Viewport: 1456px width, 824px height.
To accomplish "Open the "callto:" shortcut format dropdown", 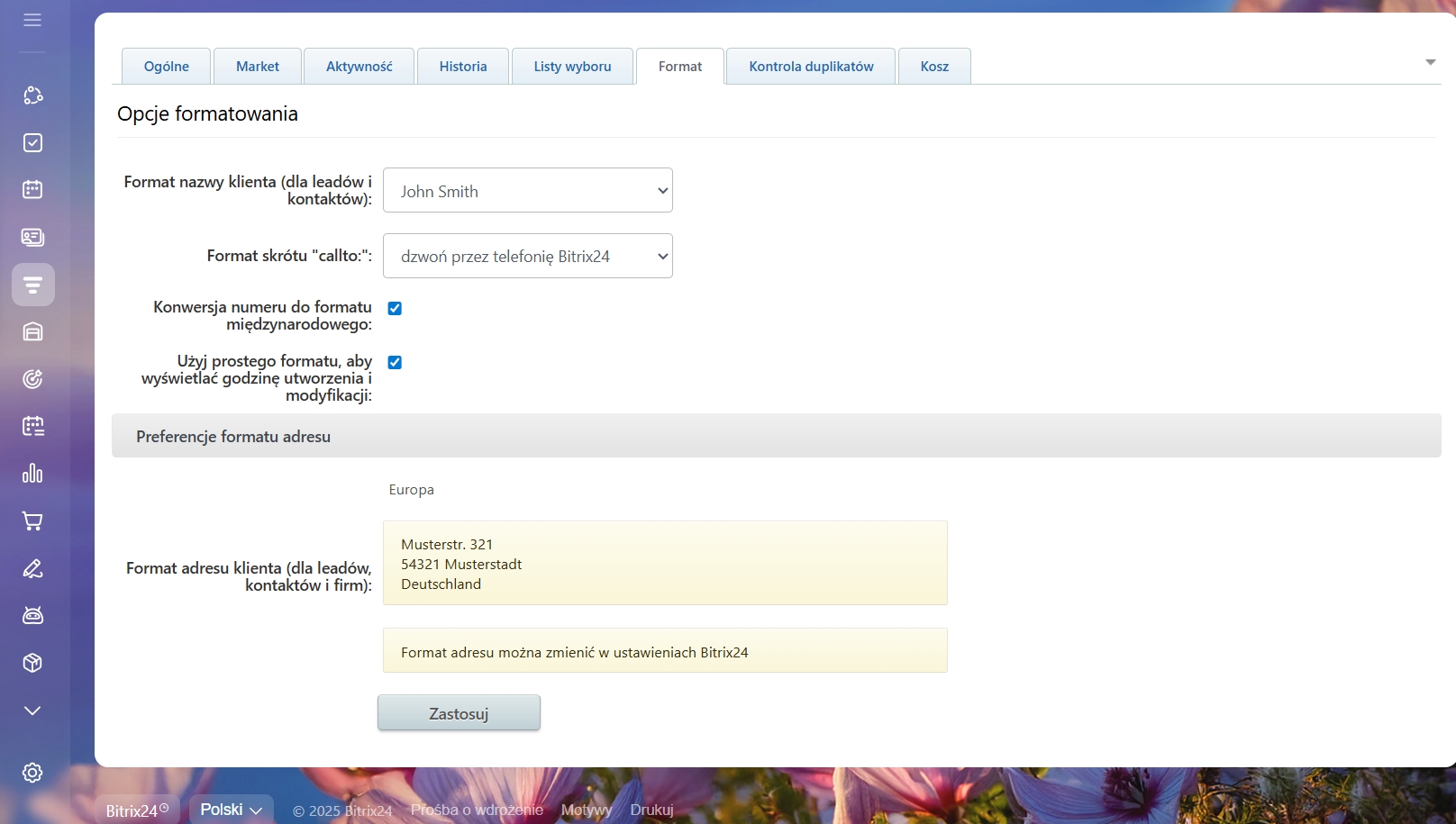I will coord(527,257).
